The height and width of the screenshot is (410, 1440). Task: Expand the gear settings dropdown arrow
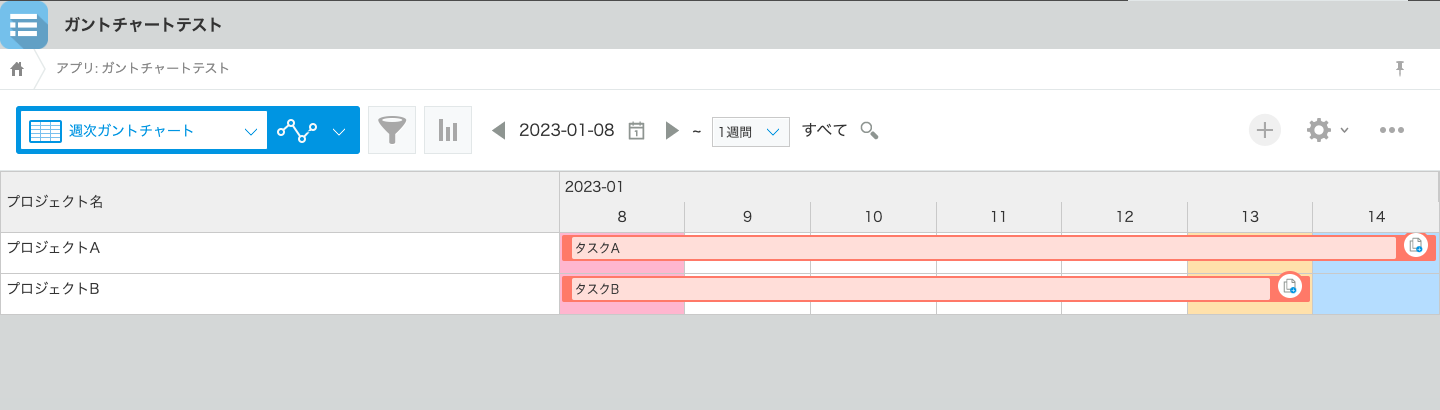click(1345, 131)
